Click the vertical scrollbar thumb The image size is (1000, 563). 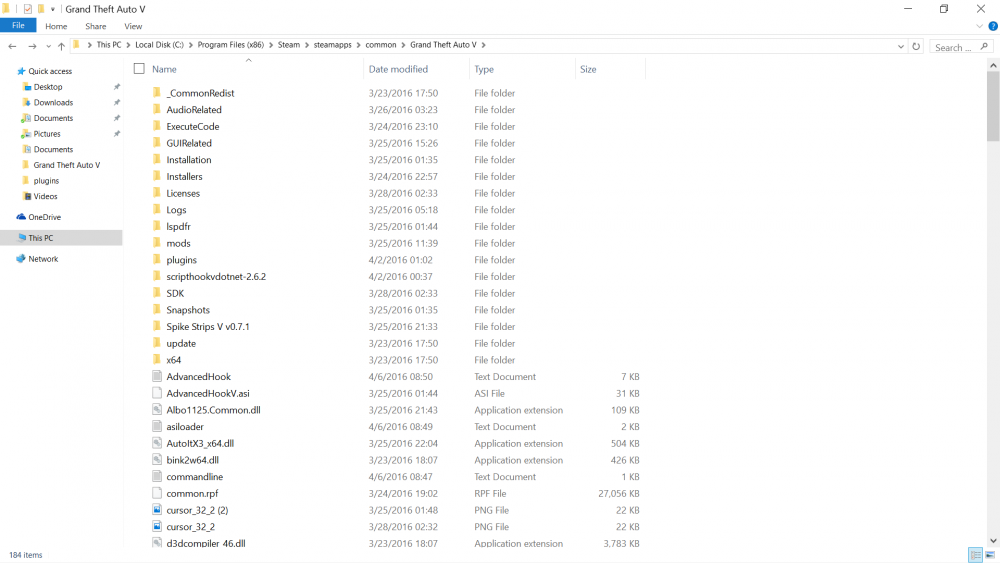point(993,105)
